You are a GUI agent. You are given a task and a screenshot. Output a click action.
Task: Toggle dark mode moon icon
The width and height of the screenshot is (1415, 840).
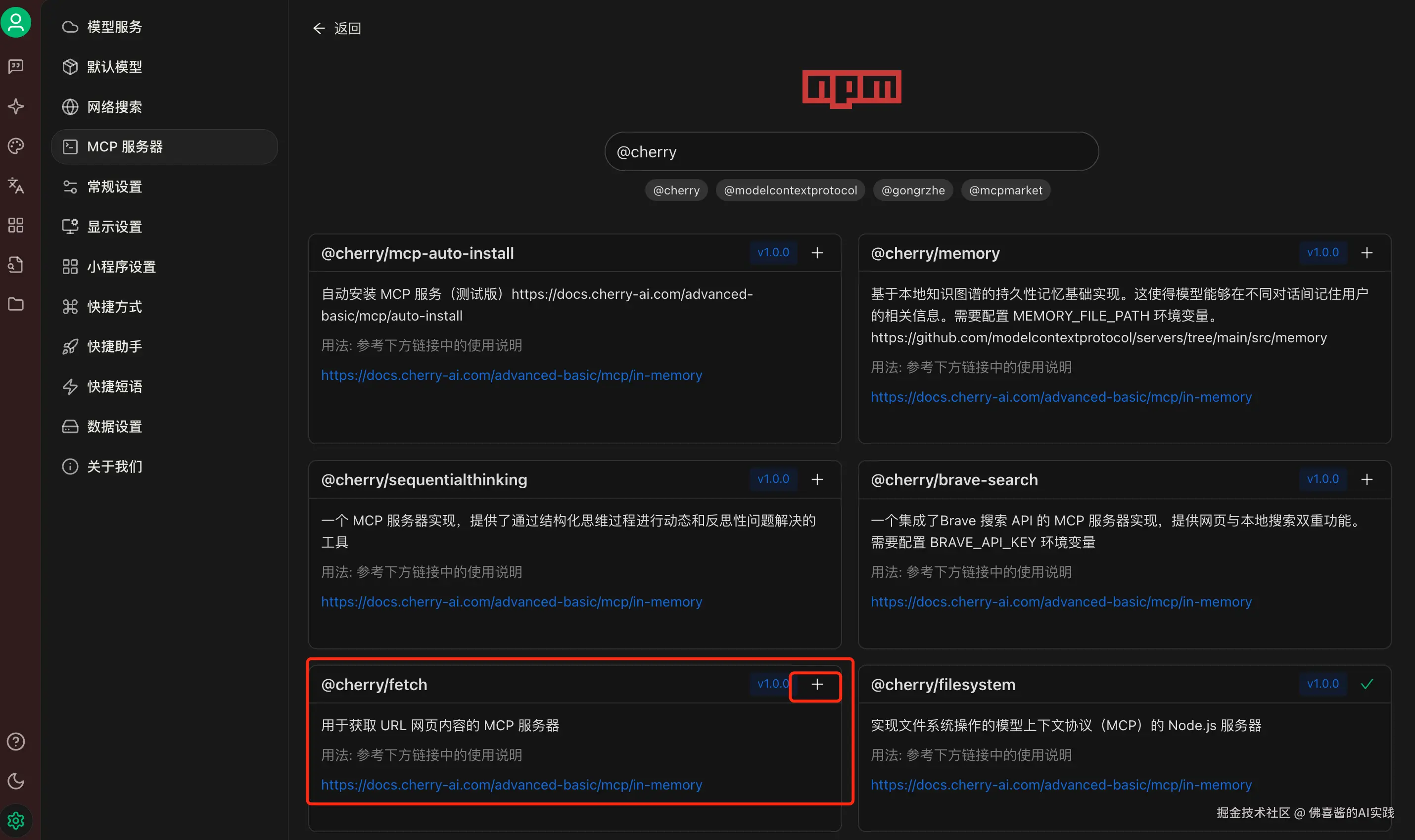[16, 781]
